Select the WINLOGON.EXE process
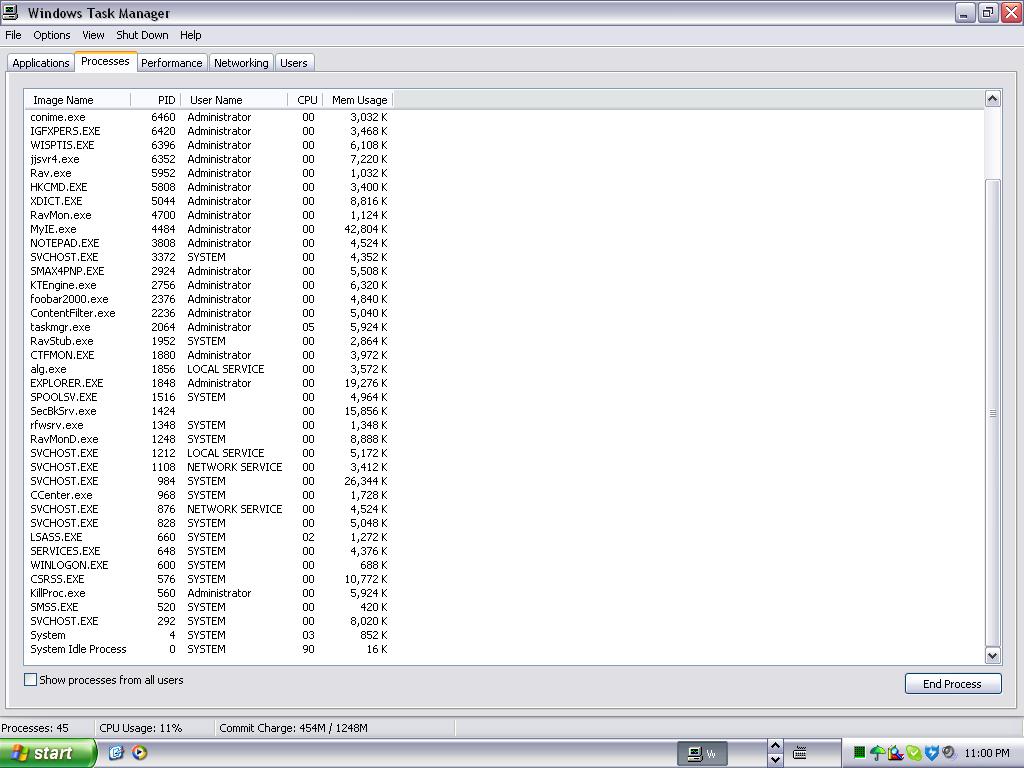This screenshot has width=1024, height=768. 209,565
